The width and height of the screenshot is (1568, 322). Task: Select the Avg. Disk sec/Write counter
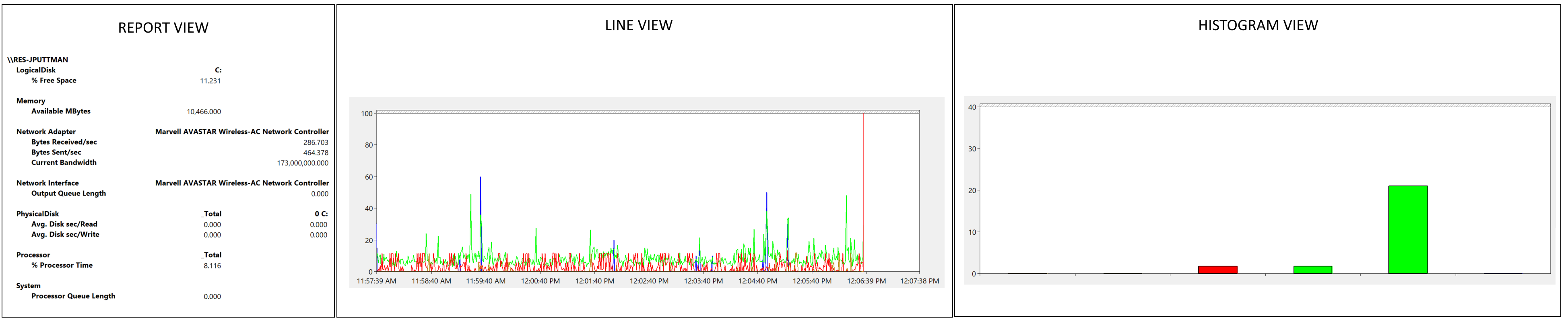[65, 234]
